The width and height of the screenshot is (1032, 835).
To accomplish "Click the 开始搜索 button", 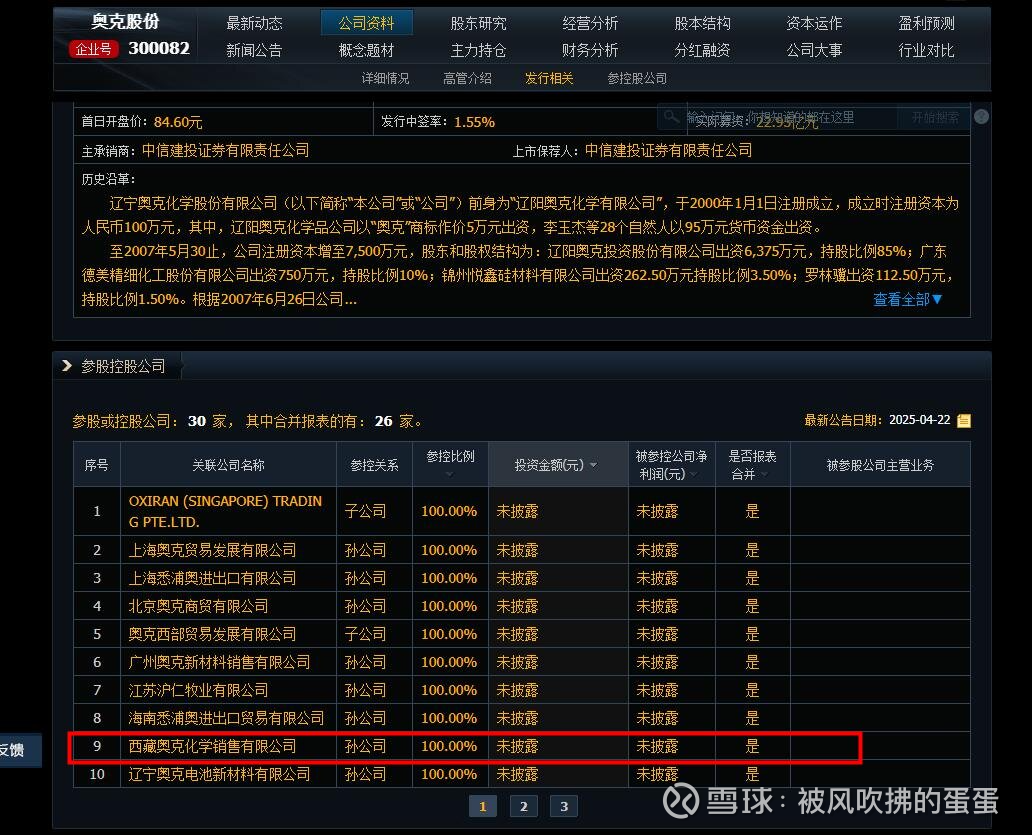I will point(935,117).
